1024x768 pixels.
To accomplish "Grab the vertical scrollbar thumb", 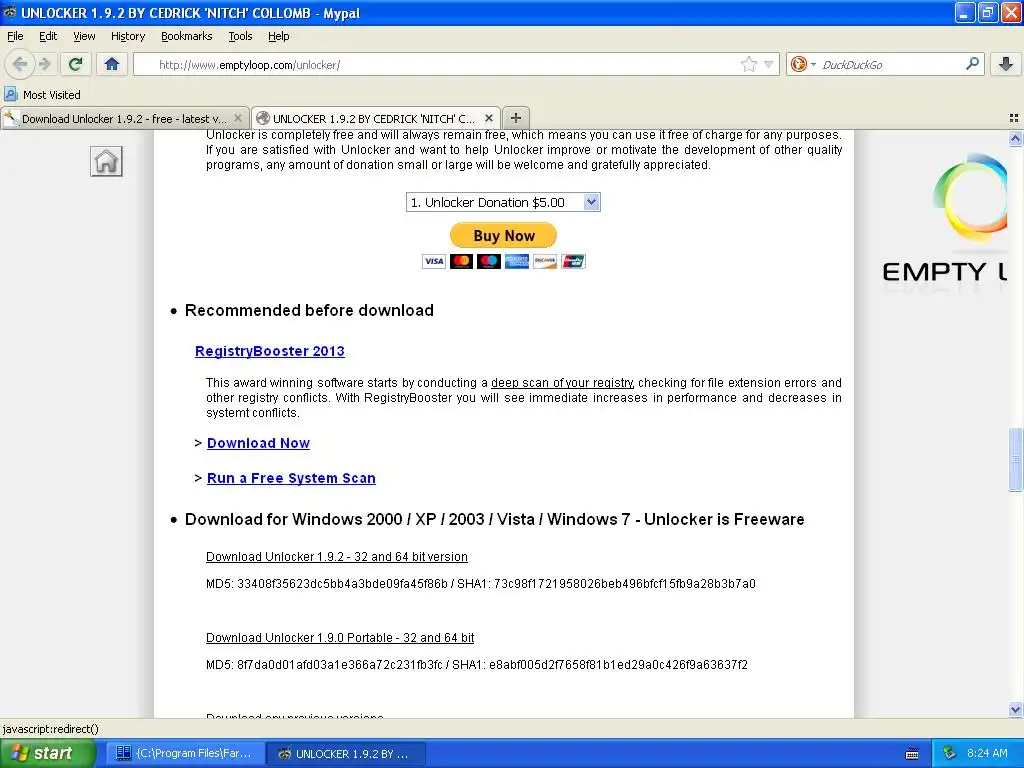I will pyautogui.click(x=1015, y=459).
